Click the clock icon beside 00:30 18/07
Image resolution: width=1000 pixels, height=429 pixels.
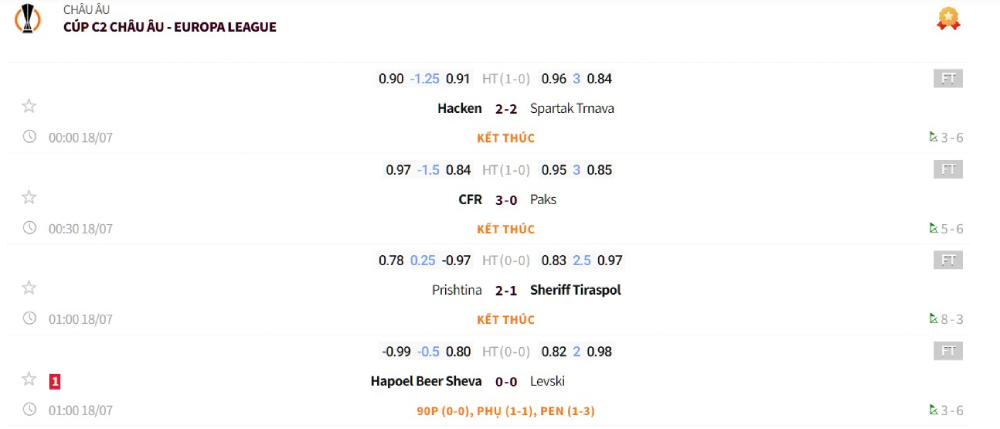30,228
